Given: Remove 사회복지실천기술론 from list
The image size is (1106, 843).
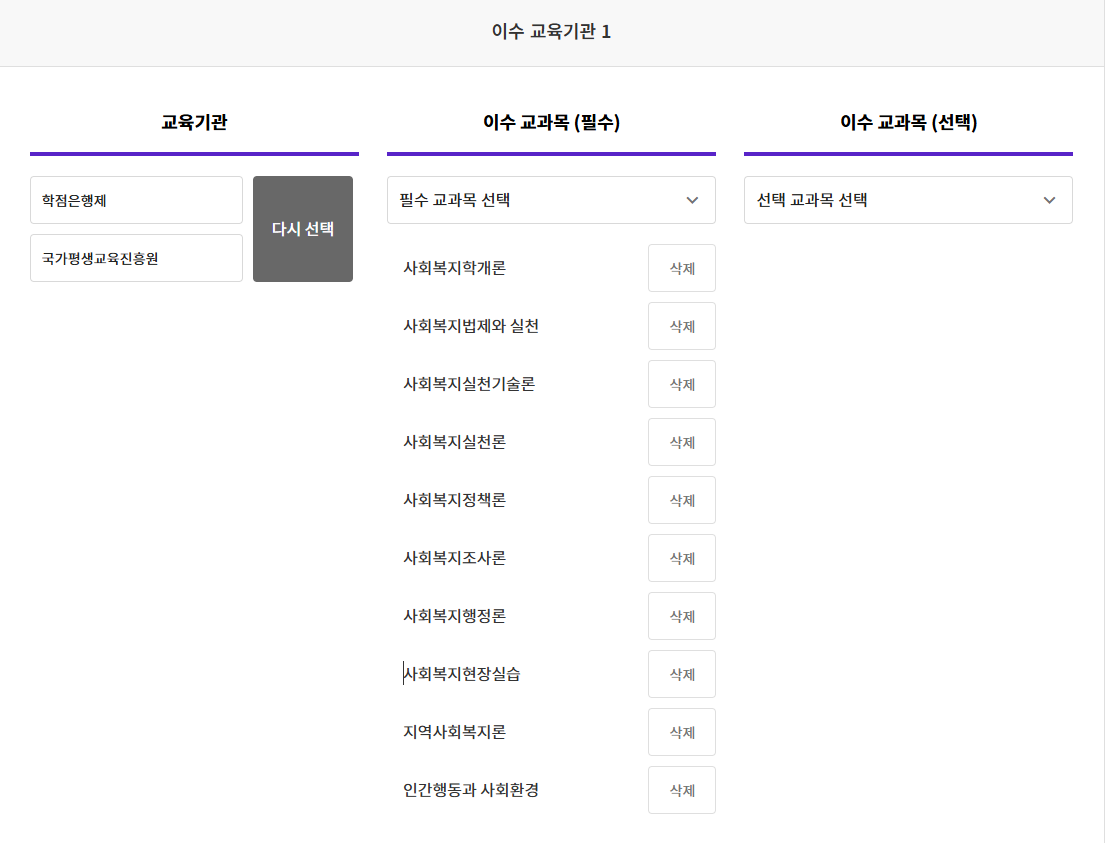Looking at the screenshot, I should (x=681, y=384).
